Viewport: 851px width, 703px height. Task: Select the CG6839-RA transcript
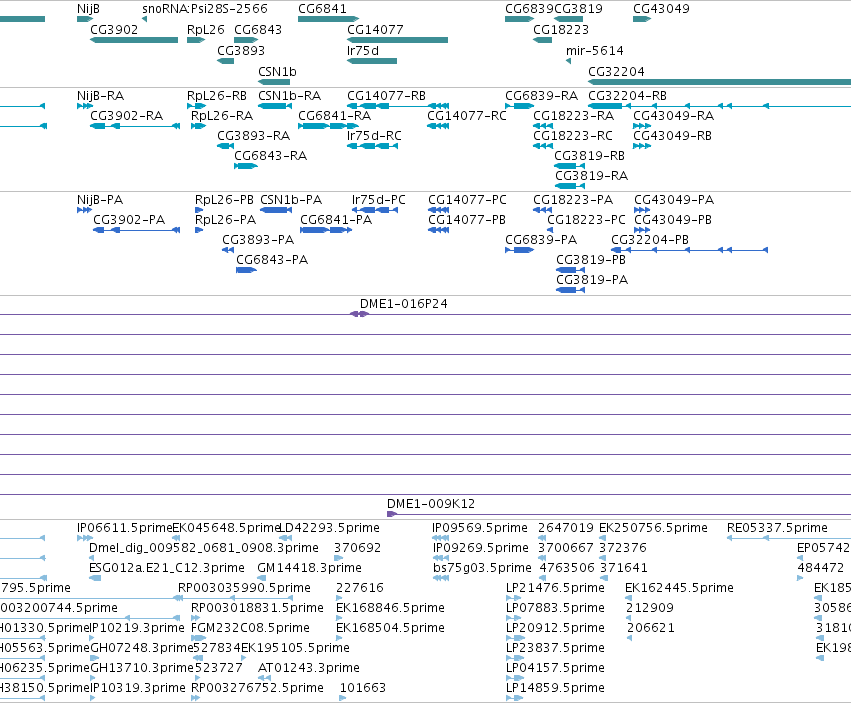520,106
